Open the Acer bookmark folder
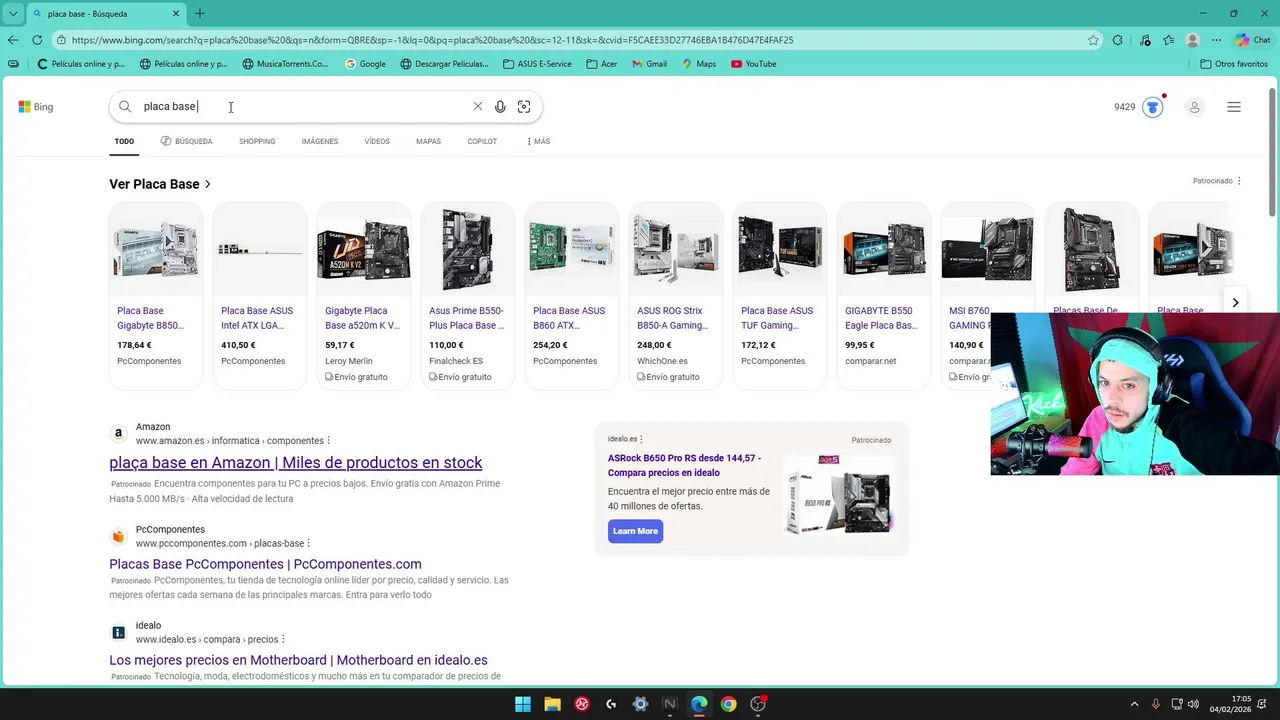 pyautogui.click(x=601, y=64)
